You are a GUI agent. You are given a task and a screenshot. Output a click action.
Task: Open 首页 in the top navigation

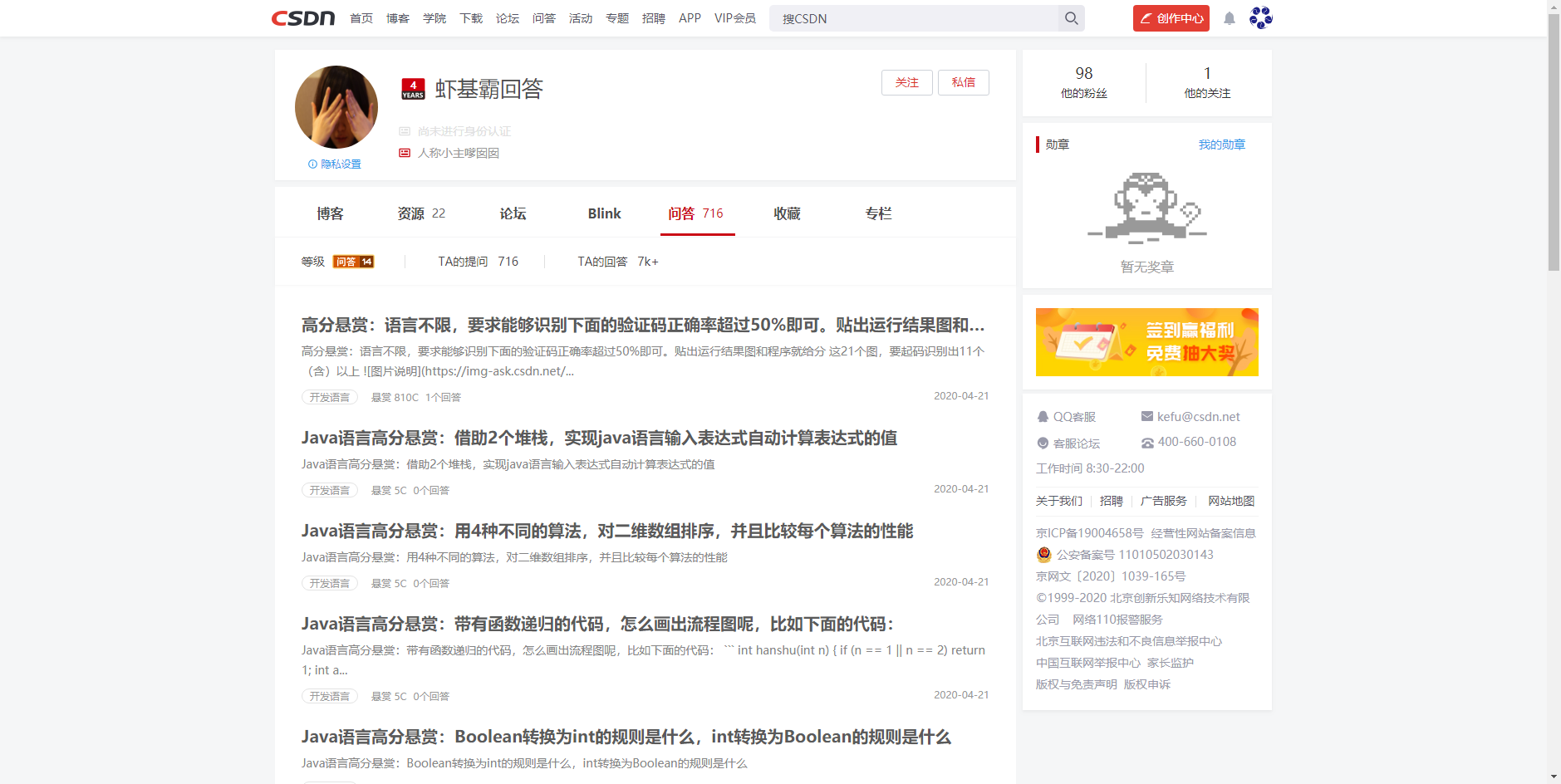point(361,18)
